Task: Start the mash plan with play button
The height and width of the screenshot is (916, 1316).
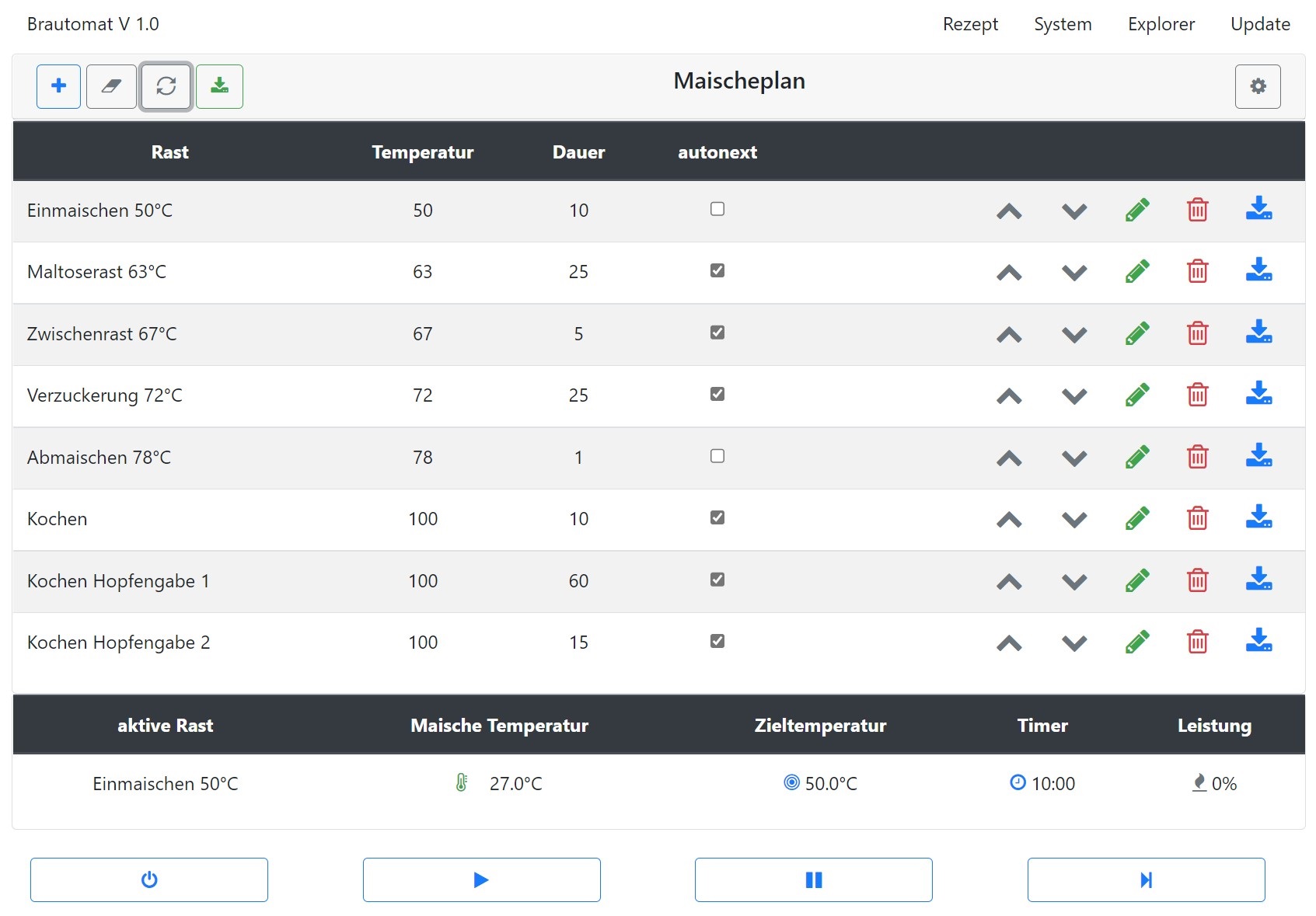Action: (481, 879)
